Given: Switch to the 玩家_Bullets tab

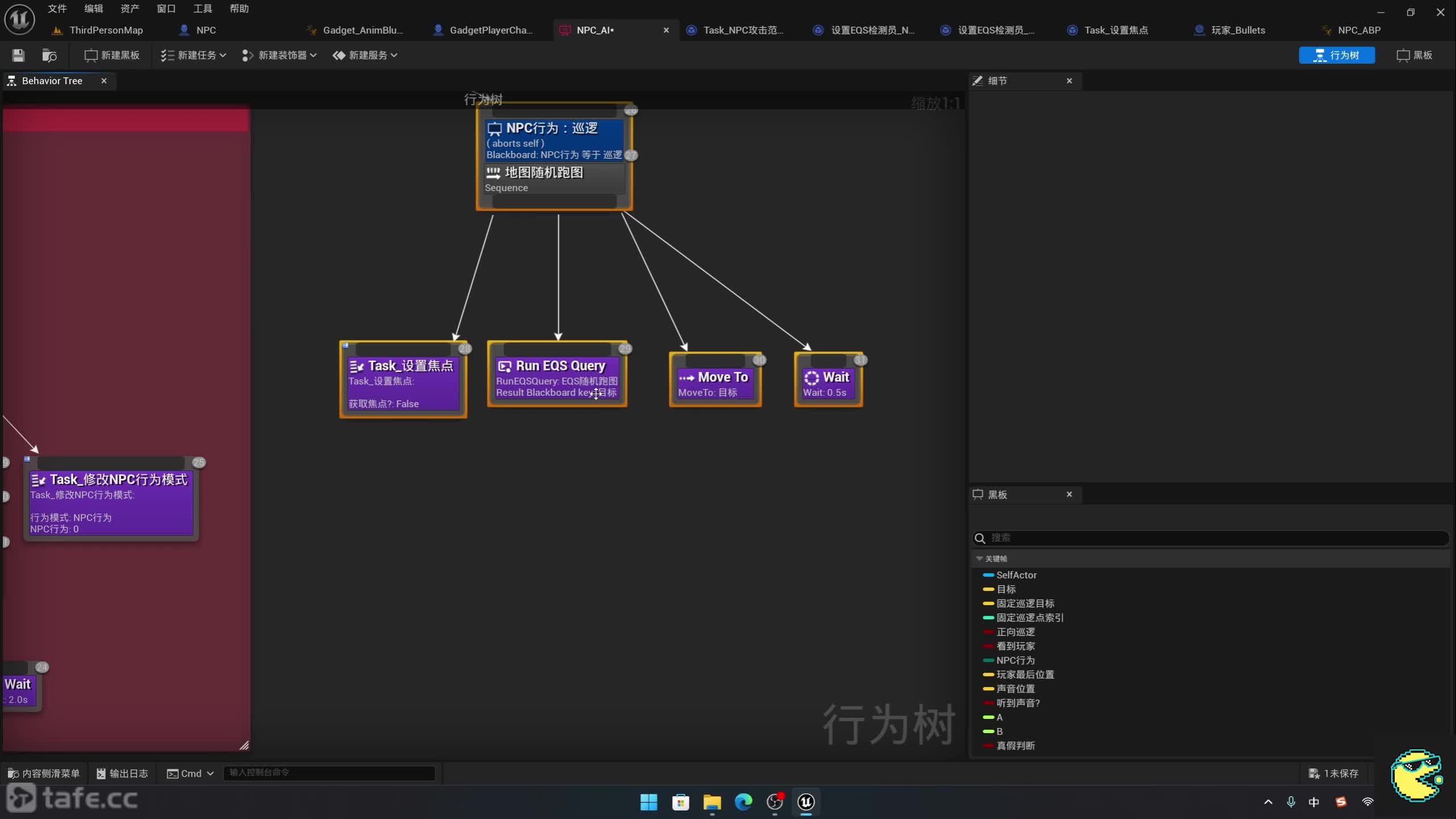Looking at the screenshot, I should 1230,30.
